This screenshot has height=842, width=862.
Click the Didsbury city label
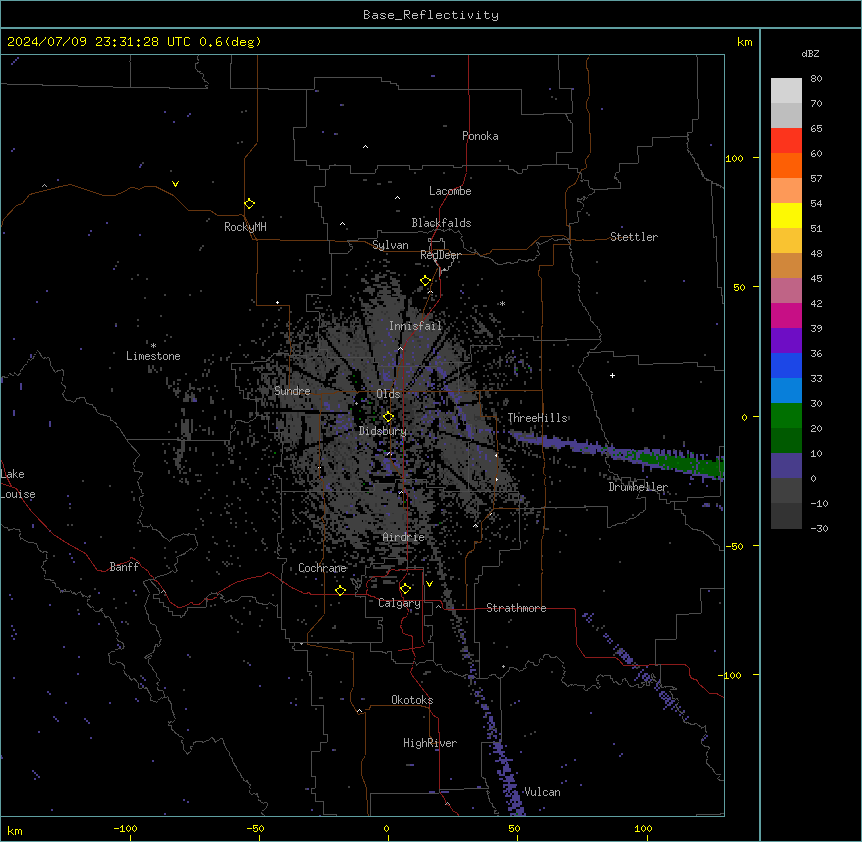(383, 431)
